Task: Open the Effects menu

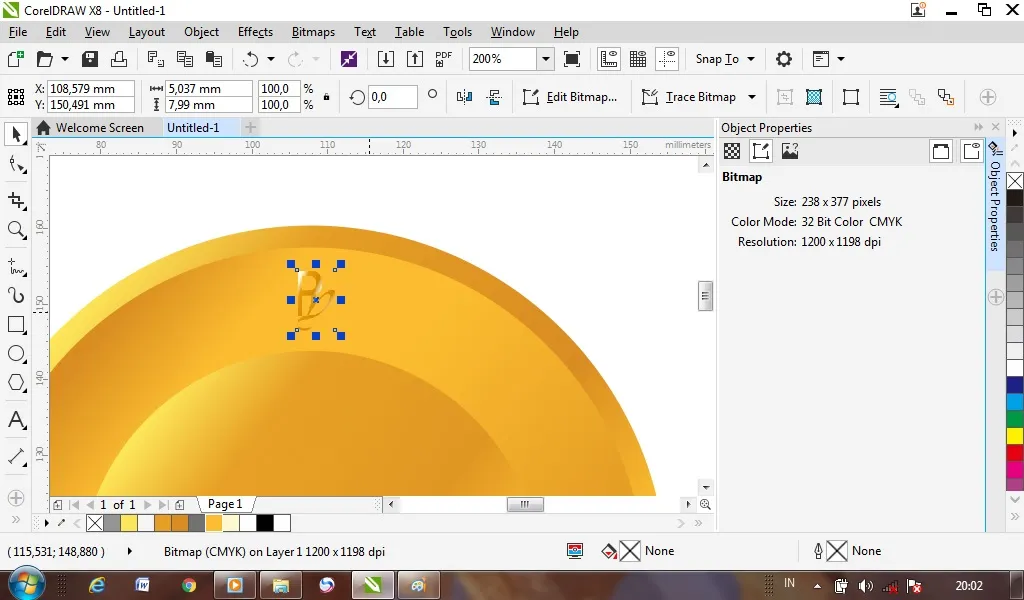Action: (255, 32)
